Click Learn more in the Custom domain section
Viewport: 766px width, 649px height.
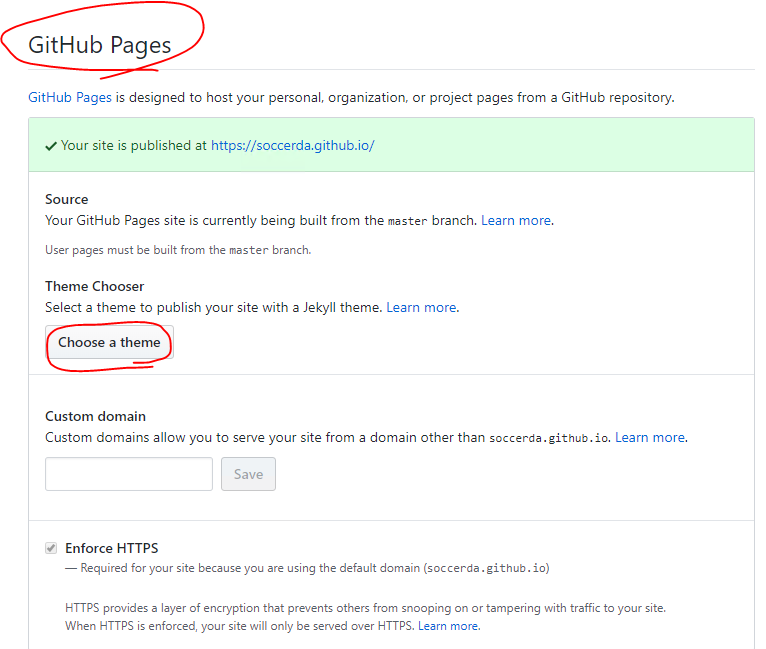coord(650,438)
